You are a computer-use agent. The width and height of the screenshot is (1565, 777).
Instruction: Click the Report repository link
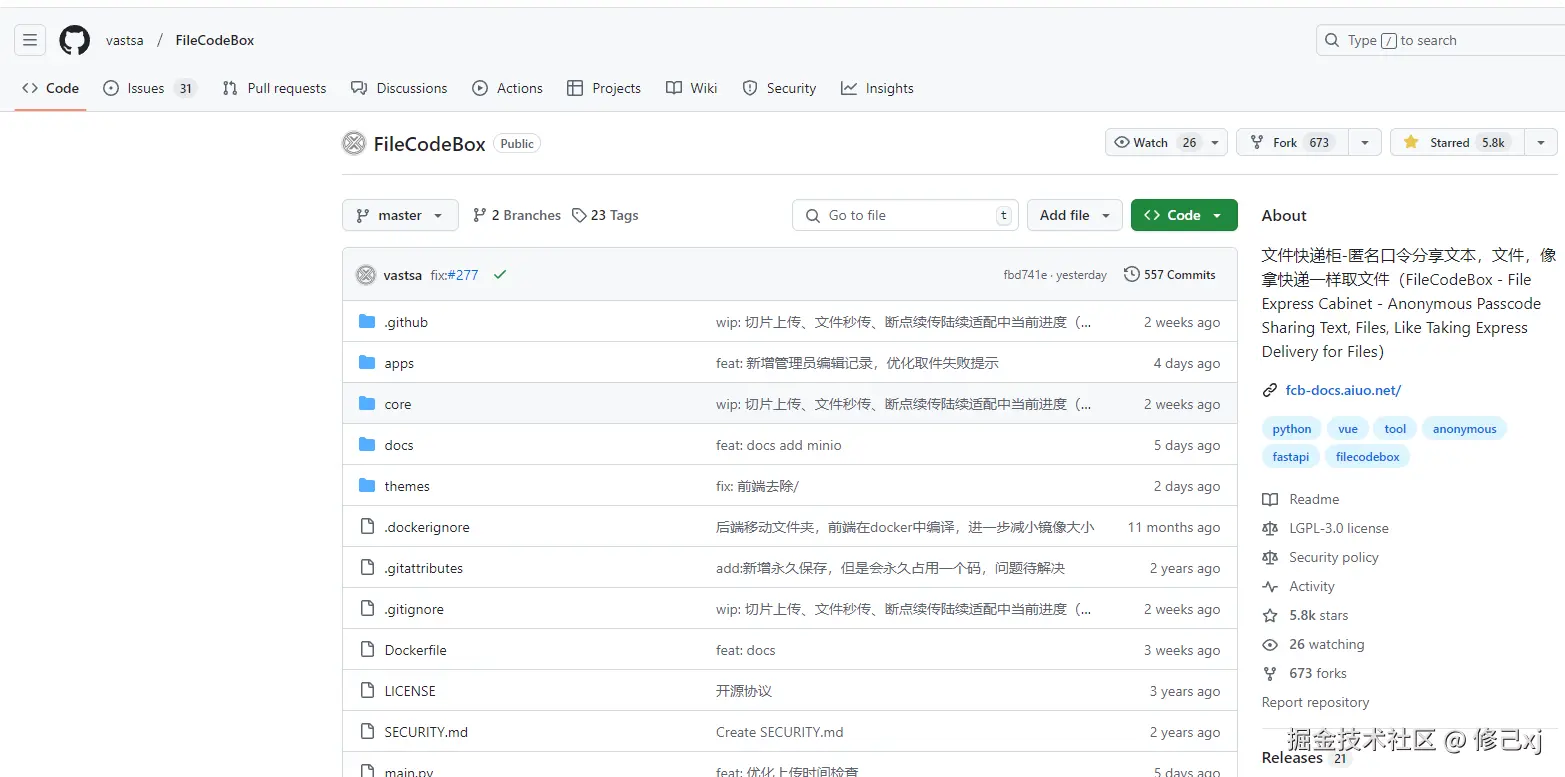1315,702
